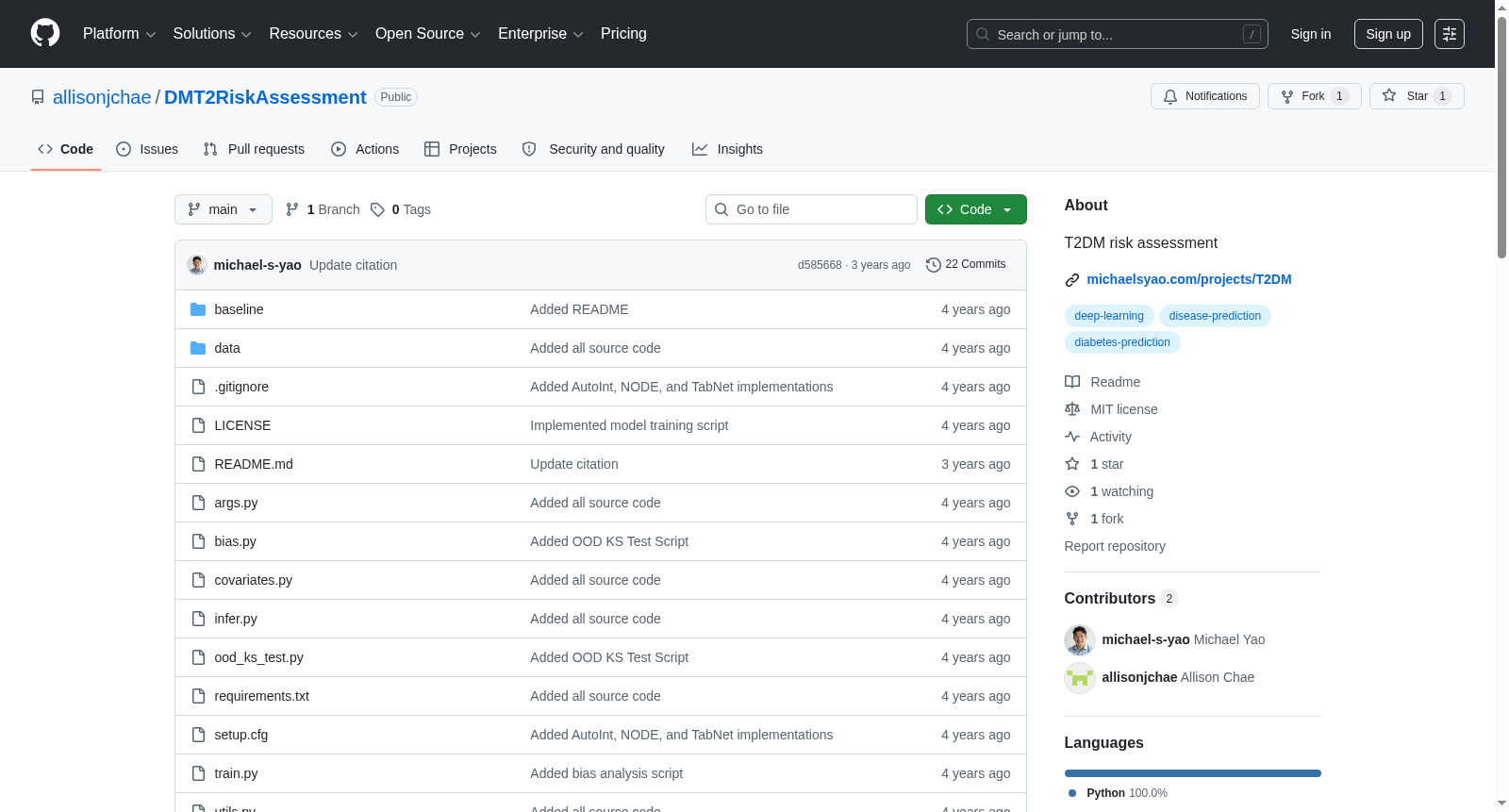Open the DMT2RiskAssessment repository link
This screenshot has width=1509, height=812.
click(265, 97)
